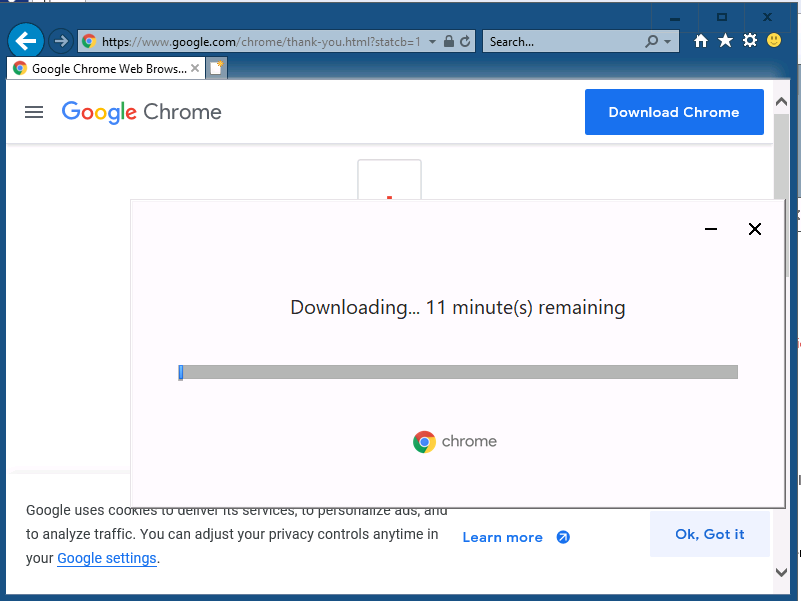Click the magnifier search icon
801x601 pixels.
[651, 41]
